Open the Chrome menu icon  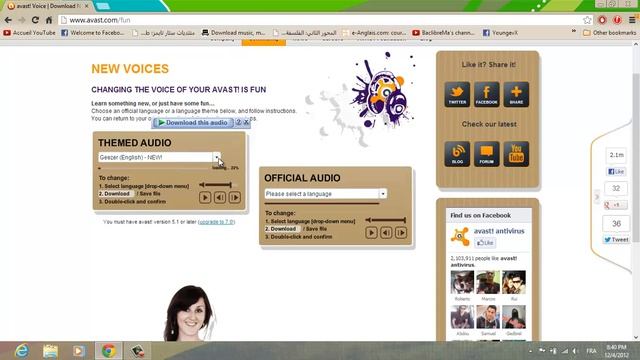(632, 20)
